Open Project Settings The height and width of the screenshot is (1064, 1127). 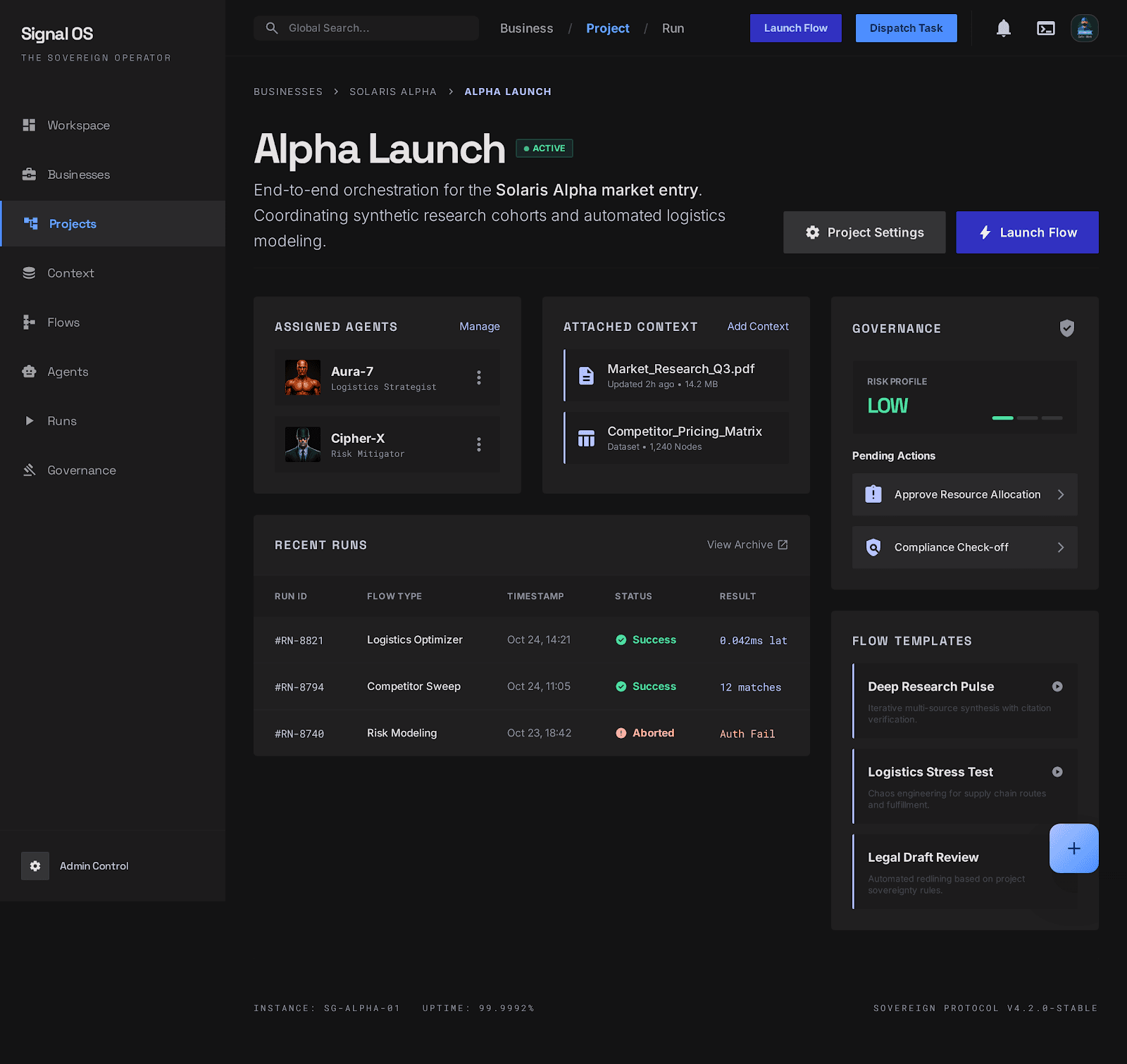coord(864,232)
